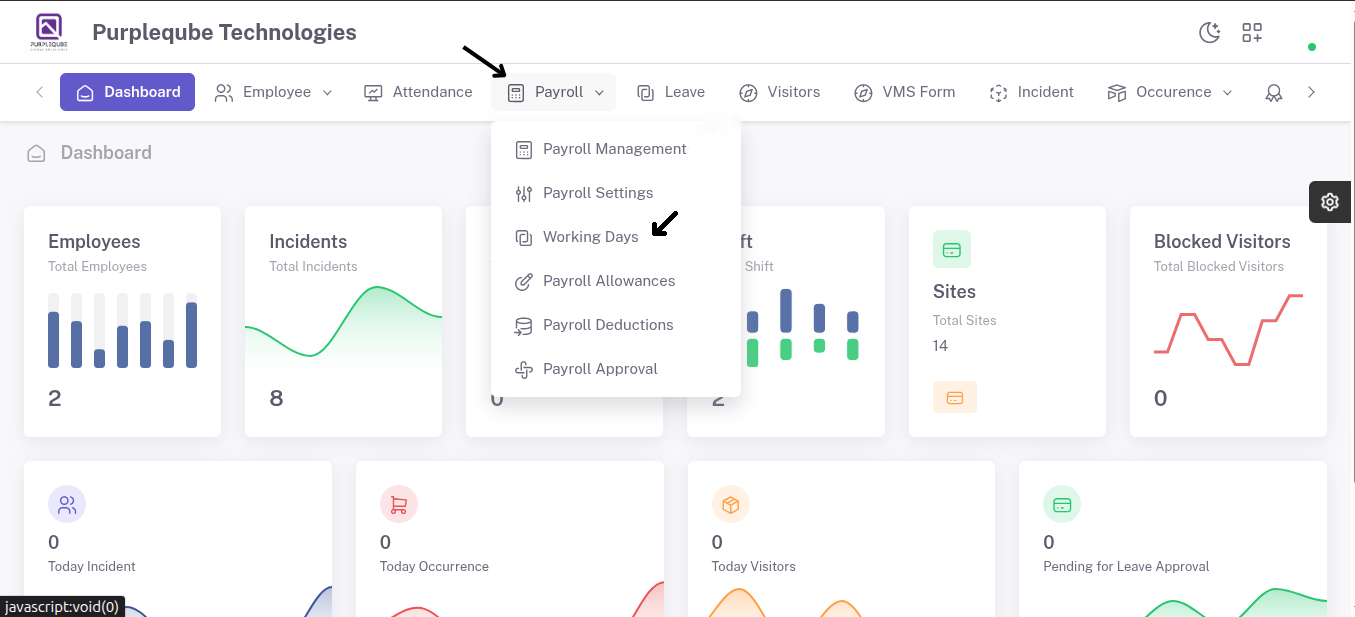Click Payroll Settings sliders icon
Viewport: 1355px width, 617px height.
524,194
